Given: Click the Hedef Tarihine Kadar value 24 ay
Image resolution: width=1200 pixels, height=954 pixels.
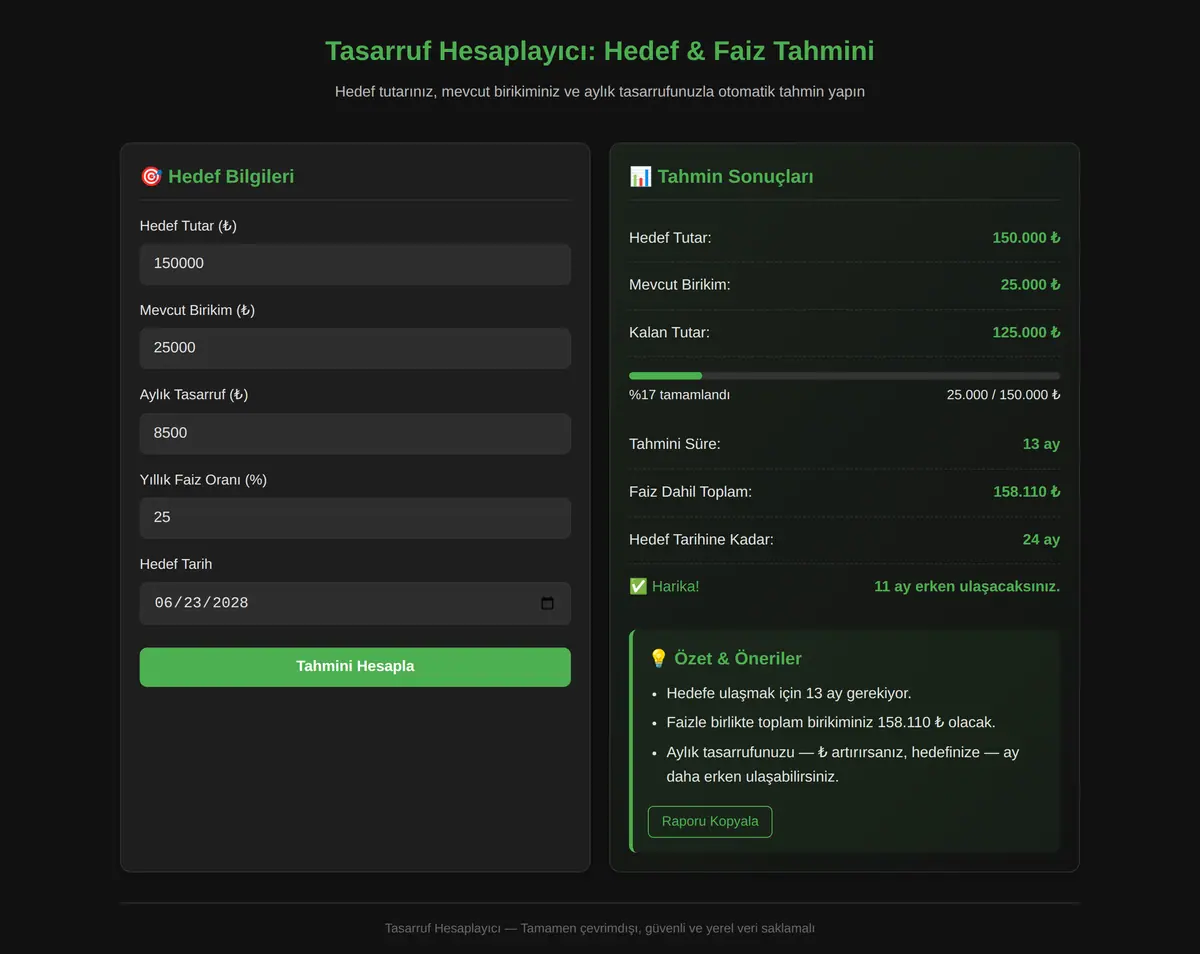Looking at the screenshot, I should click(1041, 540).
